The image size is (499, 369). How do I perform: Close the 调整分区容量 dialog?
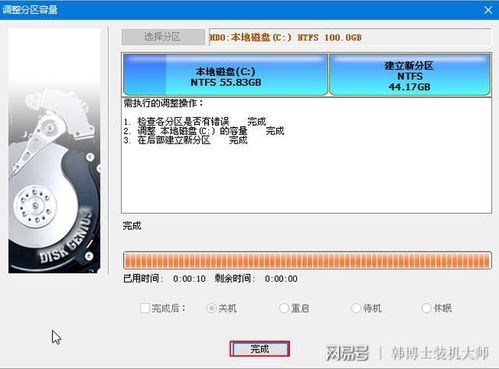click(x=488, y=10)
